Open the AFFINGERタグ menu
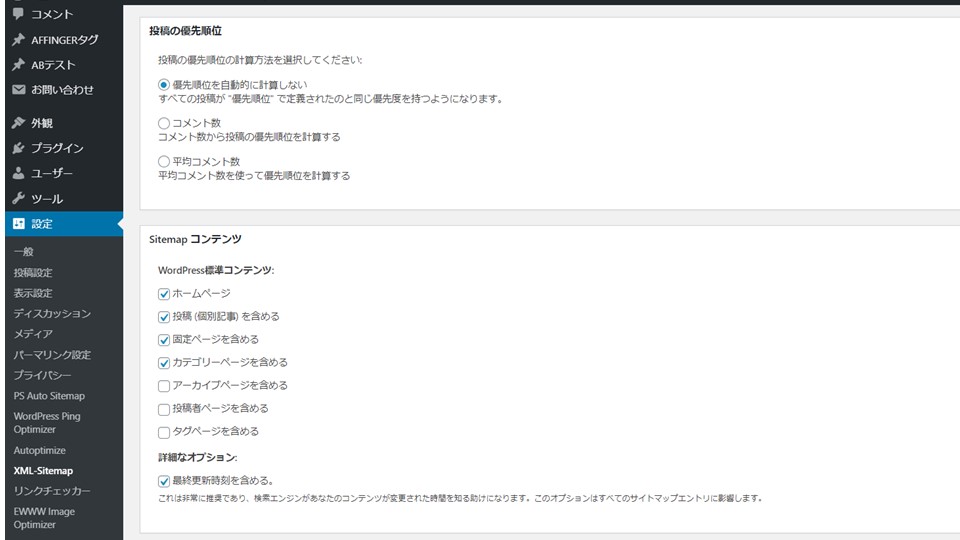This screenshot has height=540, width=960. click(64, 40)
